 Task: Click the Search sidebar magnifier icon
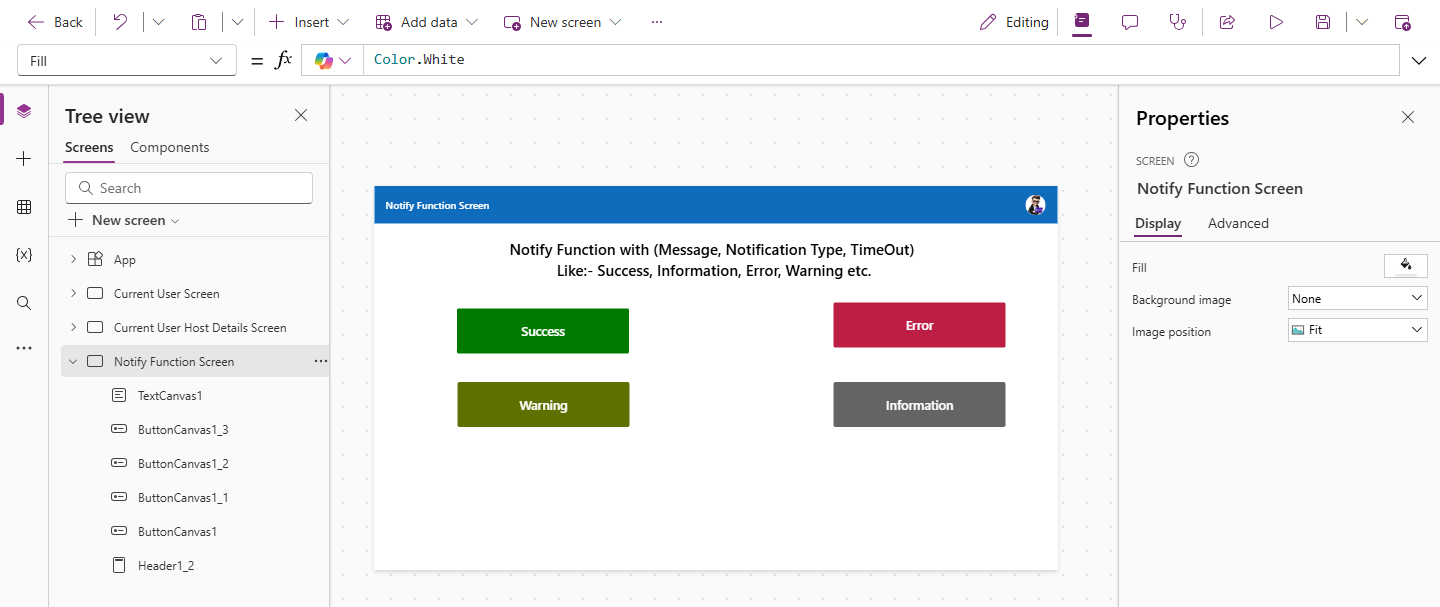click(24, 303)
